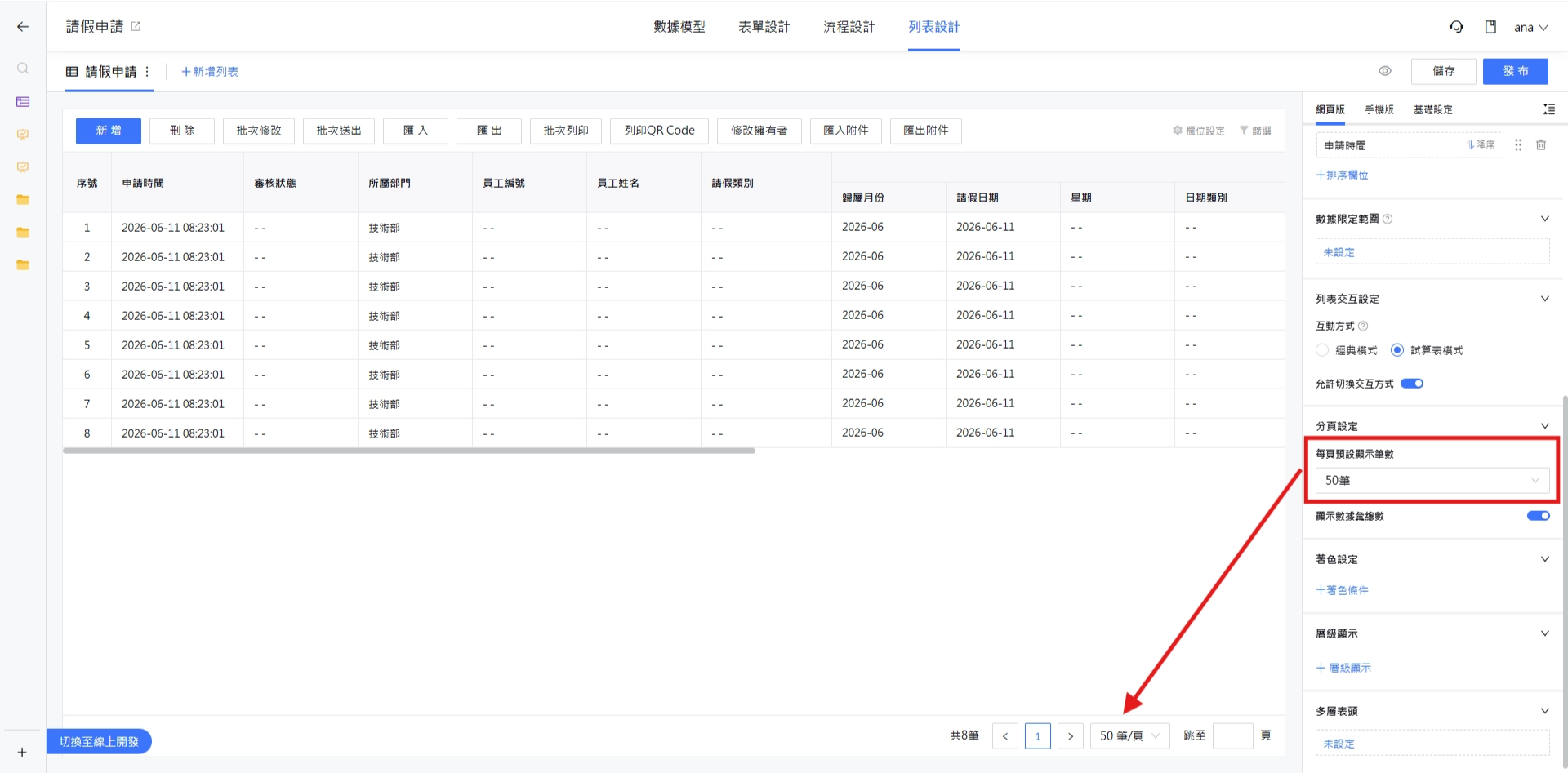
Task: Click the back arrow icon
Action: point(22,27)
